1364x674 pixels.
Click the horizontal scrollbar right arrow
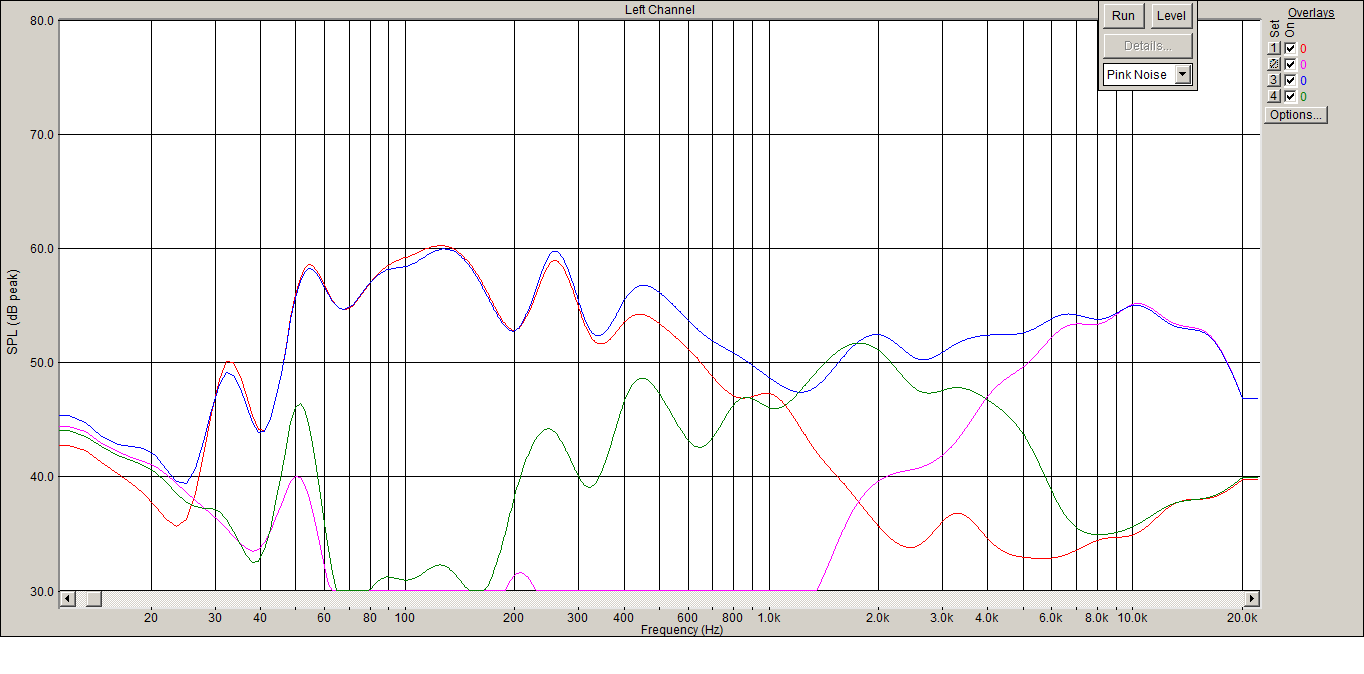tap(1251, 599)
